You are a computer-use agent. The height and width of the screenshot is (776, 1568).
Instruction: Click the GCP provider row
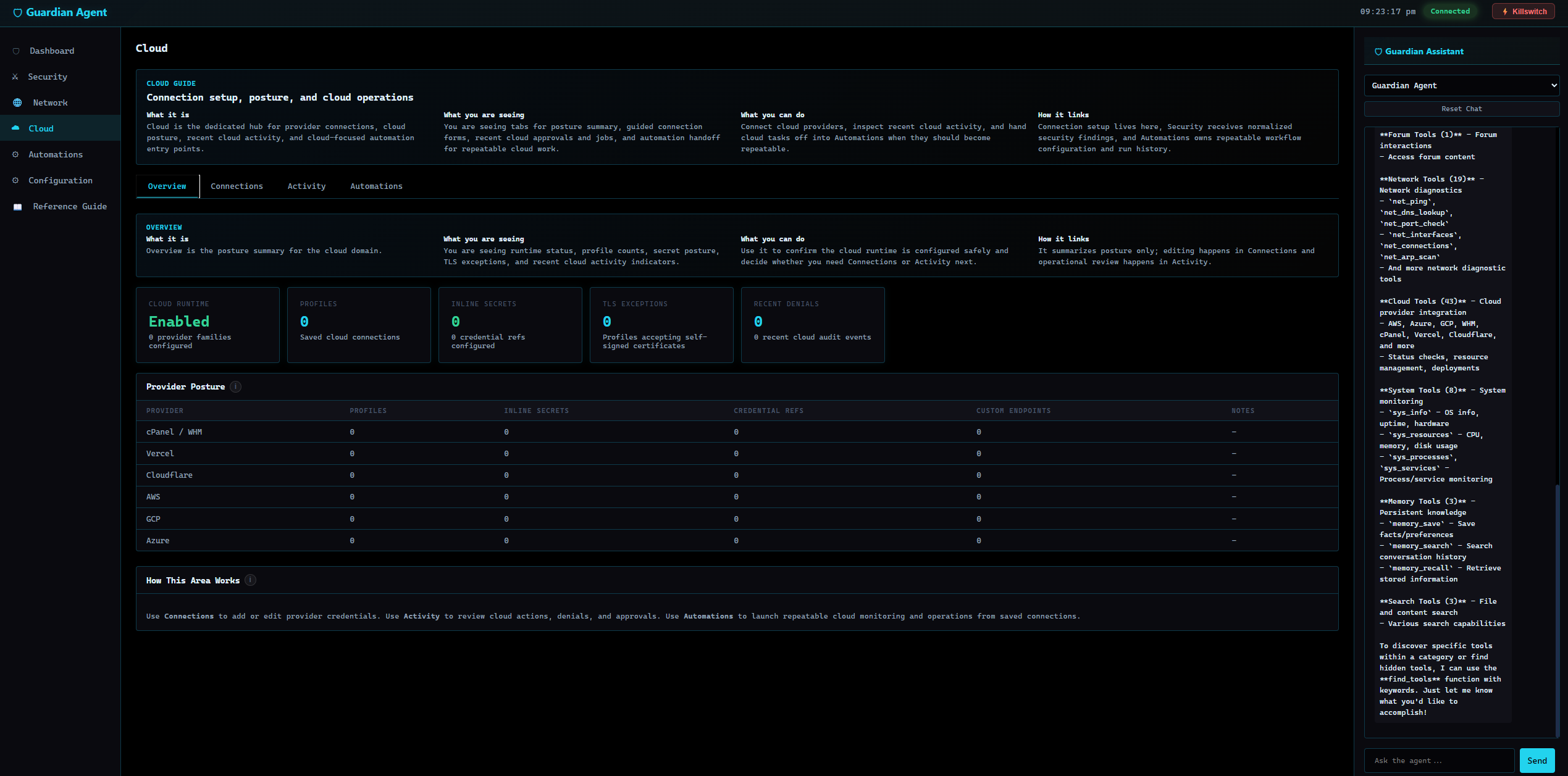[x=737, y=519]
